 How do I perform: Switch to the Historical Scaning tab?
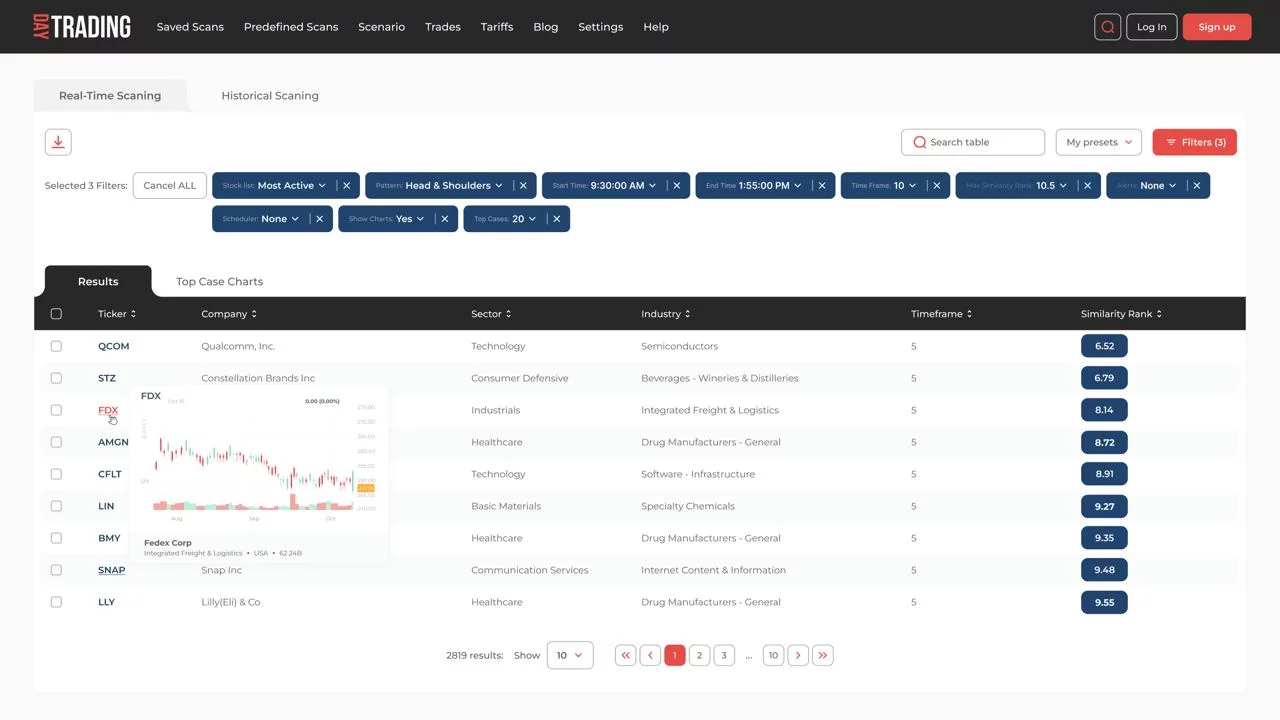point(270,96)
